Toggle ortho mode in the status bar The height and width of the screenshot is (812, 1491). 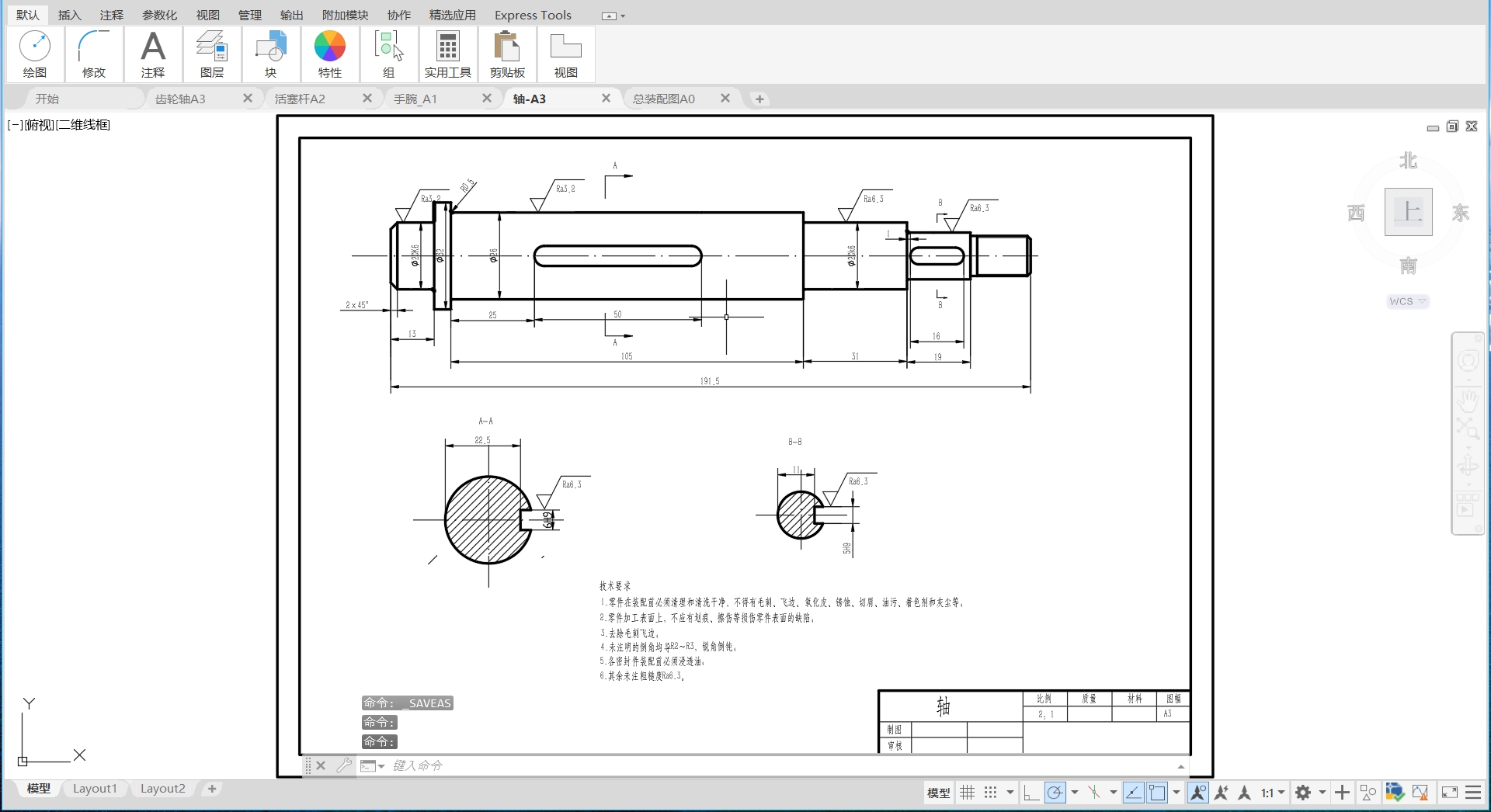pyautogui.click(x=1031, y=793)
